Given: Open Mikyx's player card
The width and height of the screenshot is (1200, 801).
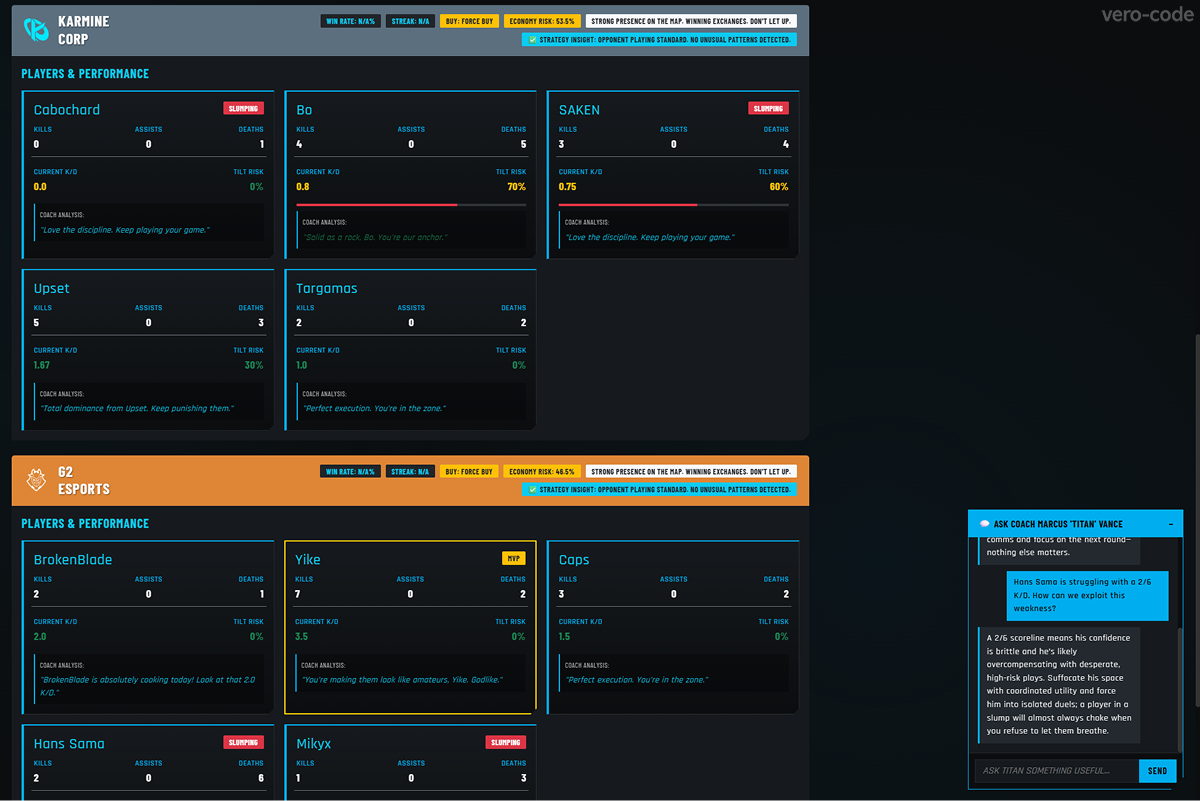Looking at the screenshot, I should coord(410,763).
